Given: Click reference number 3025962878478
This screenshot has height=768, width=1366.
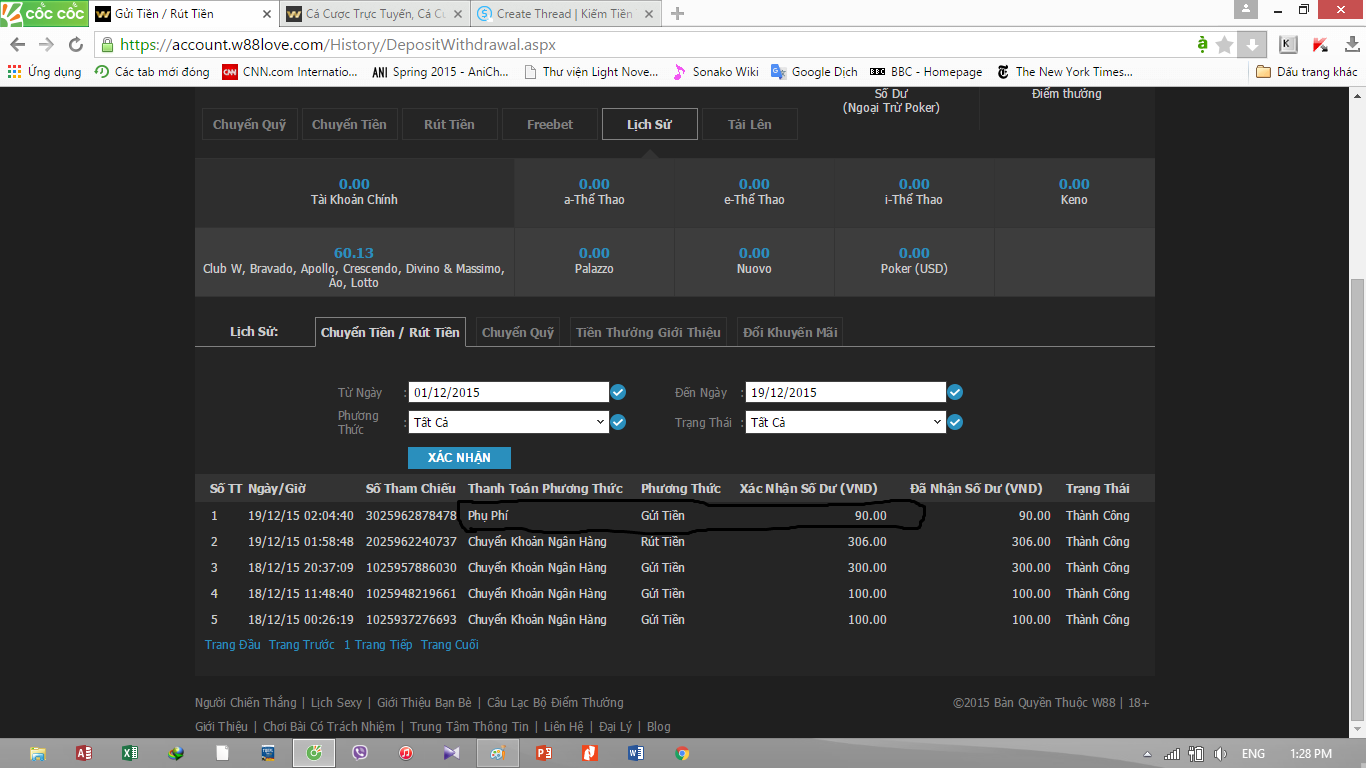Looking at the screenshot, I should pyautogui.click(x=411, y=516).
